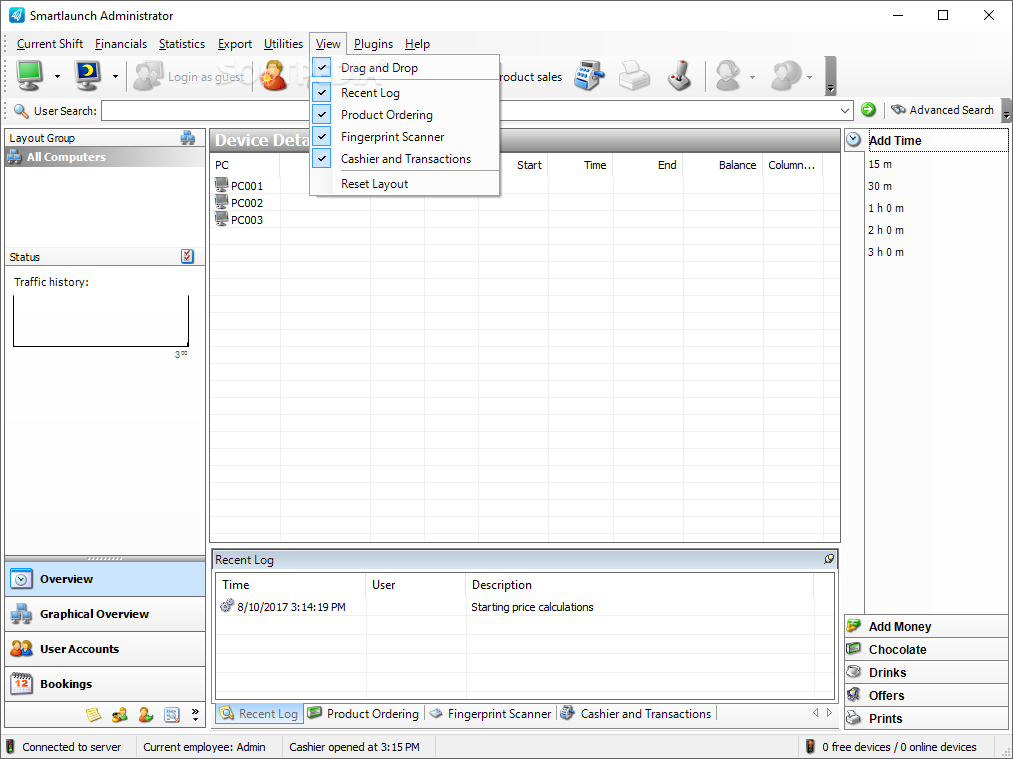Image resolution: width=1013 pixels, height=759 pixels.
Task: Click the grey user chat icon
Action: 786,76
